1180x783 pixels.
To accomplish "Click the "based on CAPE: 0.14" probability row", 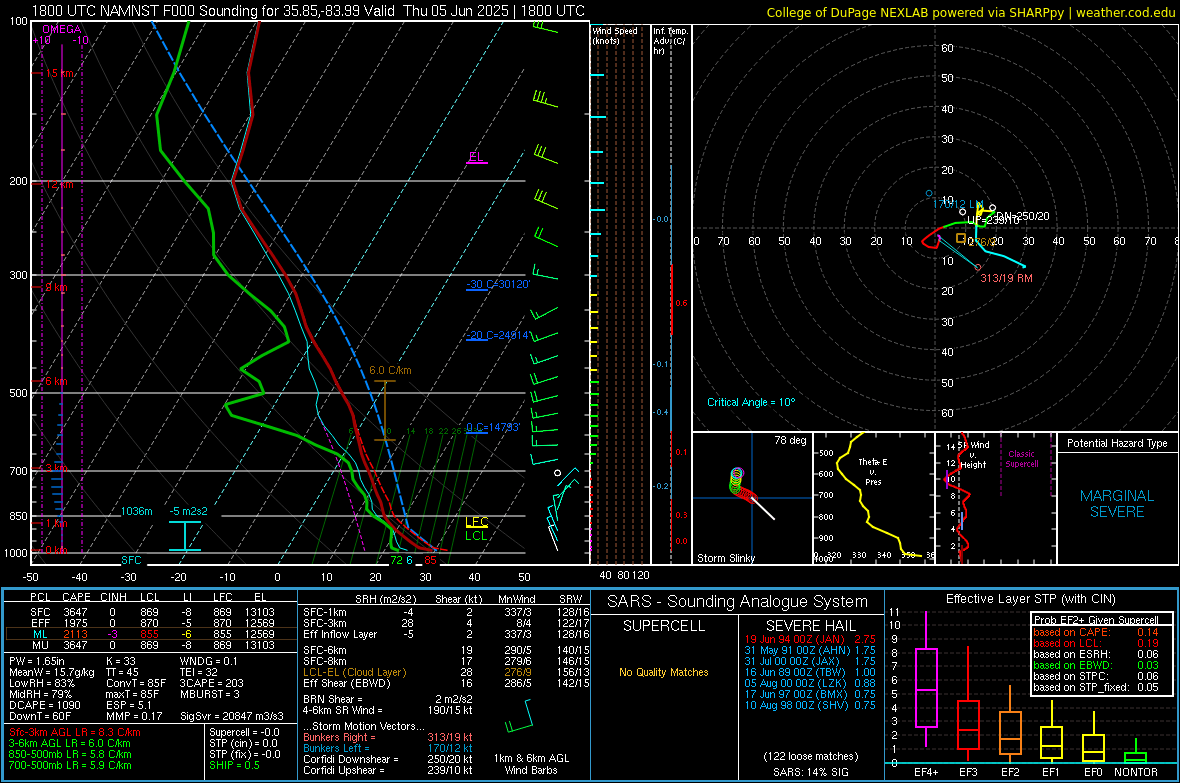I will tap(1096, 632).
